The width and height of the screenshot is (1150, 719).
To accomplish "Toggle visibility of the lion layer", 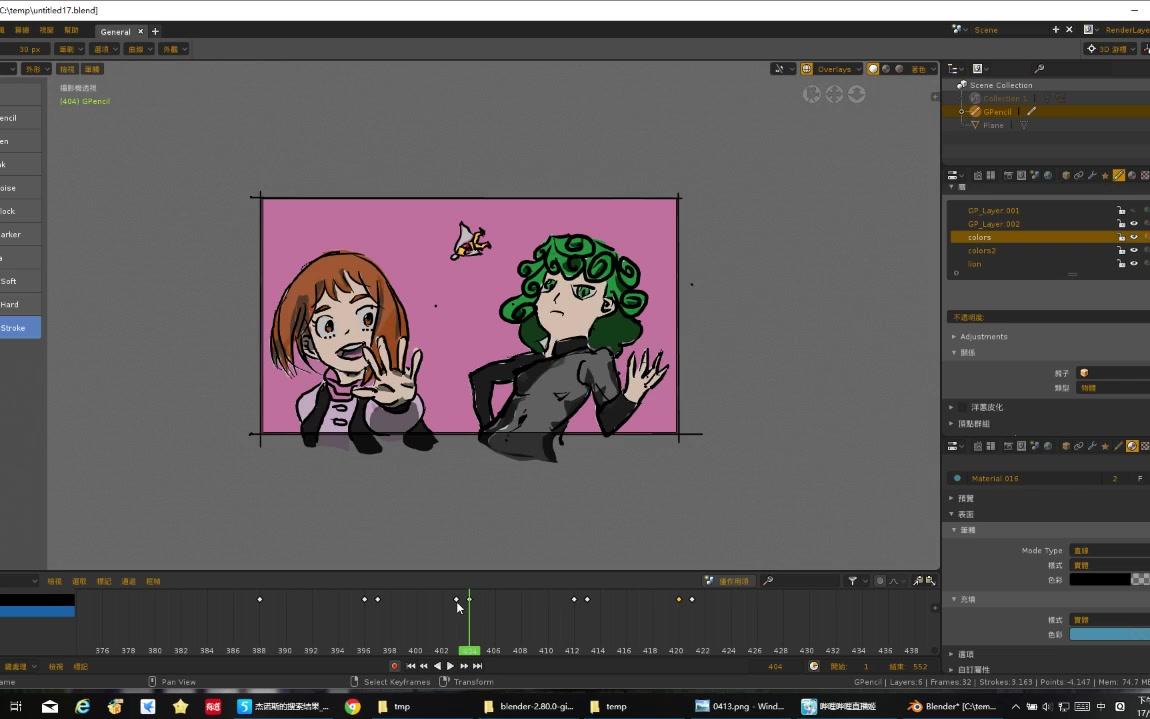I will point(1134,264).
